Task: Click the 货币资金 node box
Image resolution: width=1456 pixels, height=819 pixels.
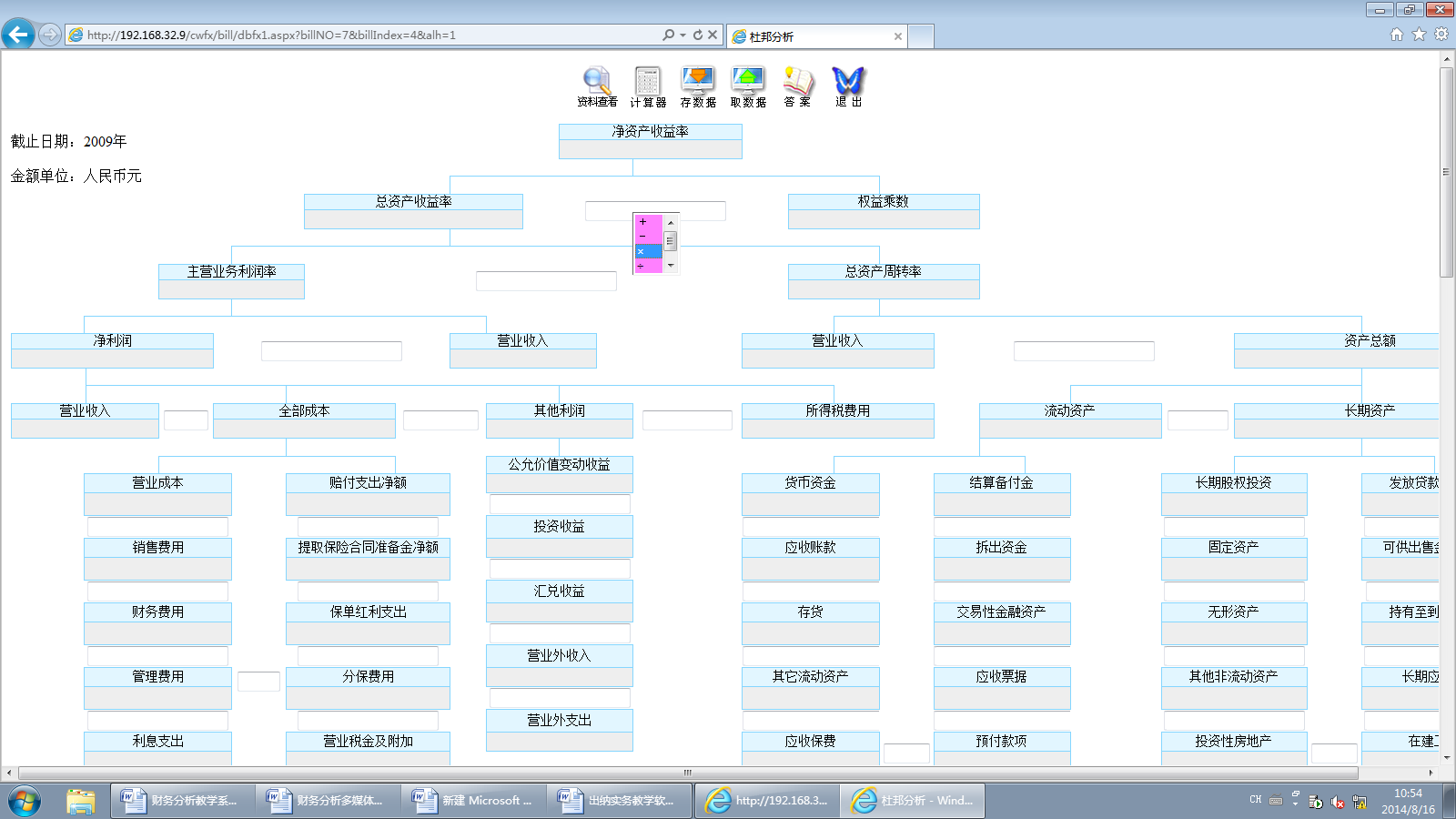Action: (x=811, y=494)
